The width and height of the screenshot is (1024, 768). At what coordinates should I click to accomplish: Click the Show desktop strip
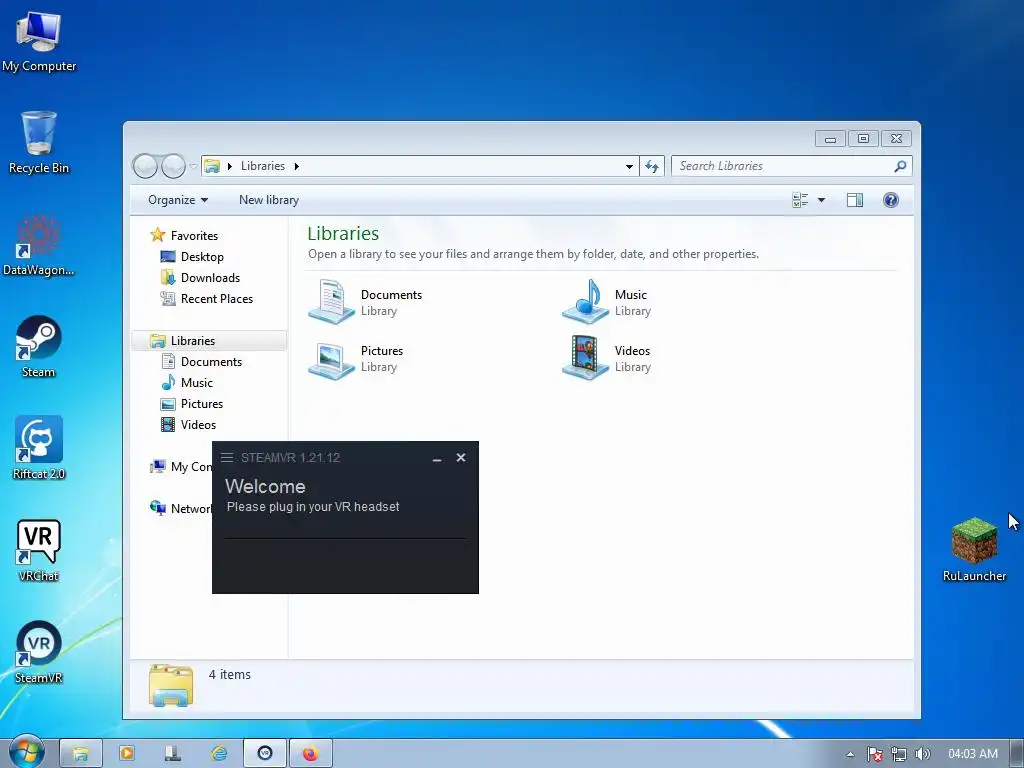click(x=1016, y=754)
